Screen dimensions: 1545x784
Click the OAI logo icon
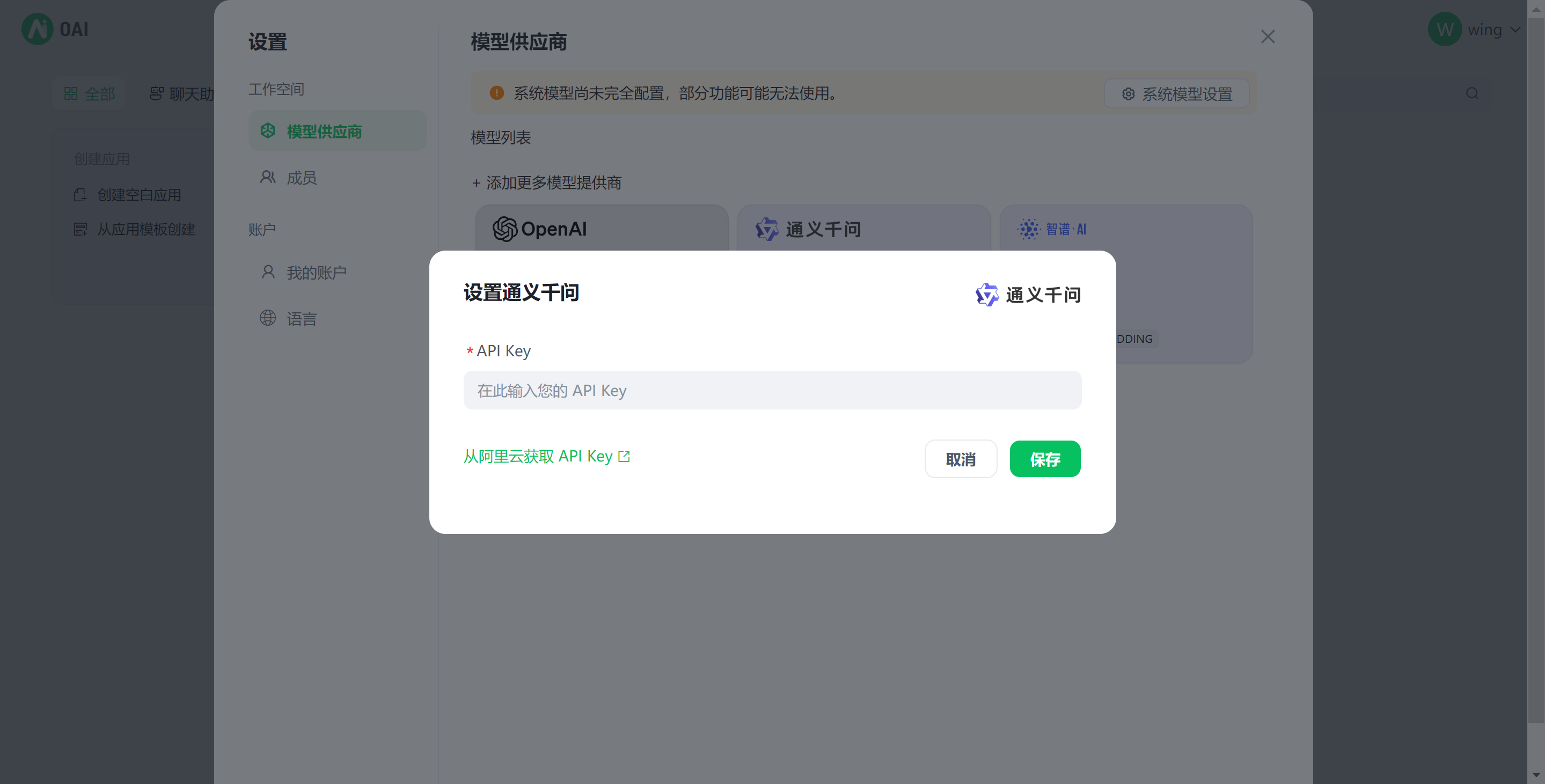(x=37, y=29)
